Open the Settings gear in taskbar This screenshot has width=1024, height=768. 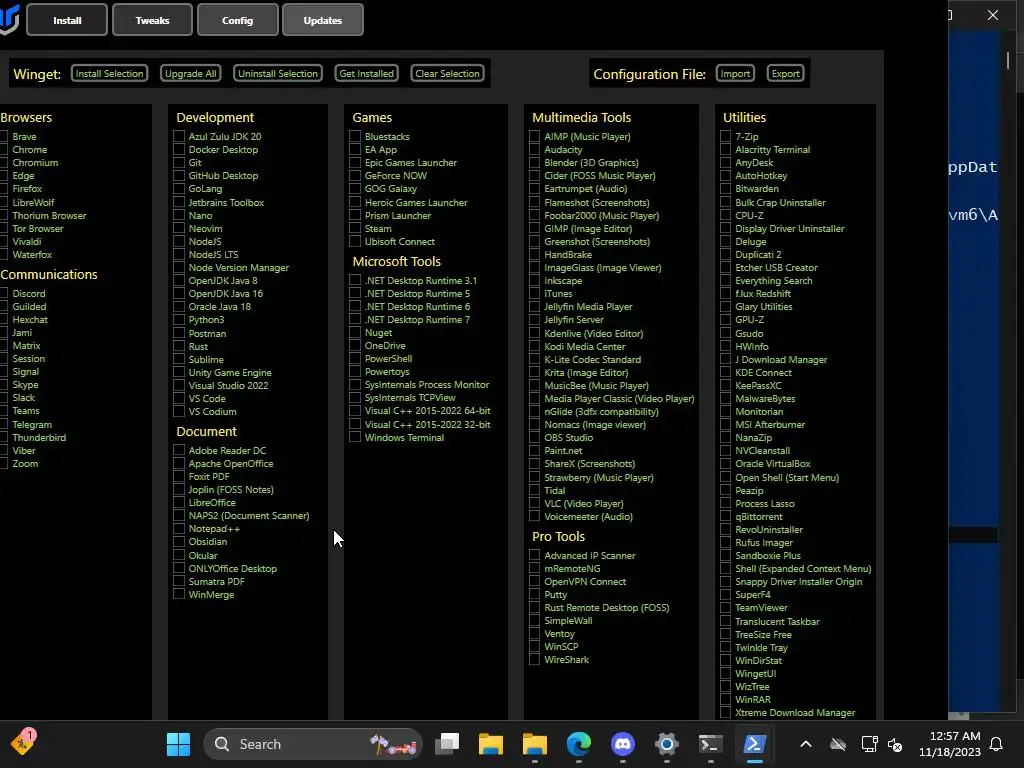point(666,744)
